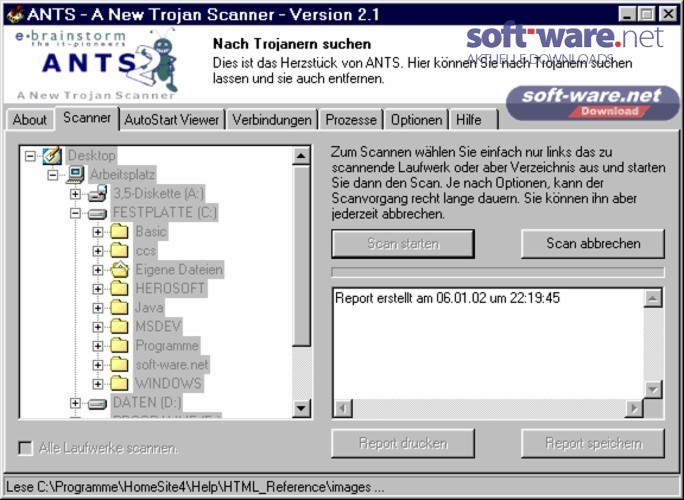Click the 3,5-Diskette floppy drive icon

click(x=97, y=194)
